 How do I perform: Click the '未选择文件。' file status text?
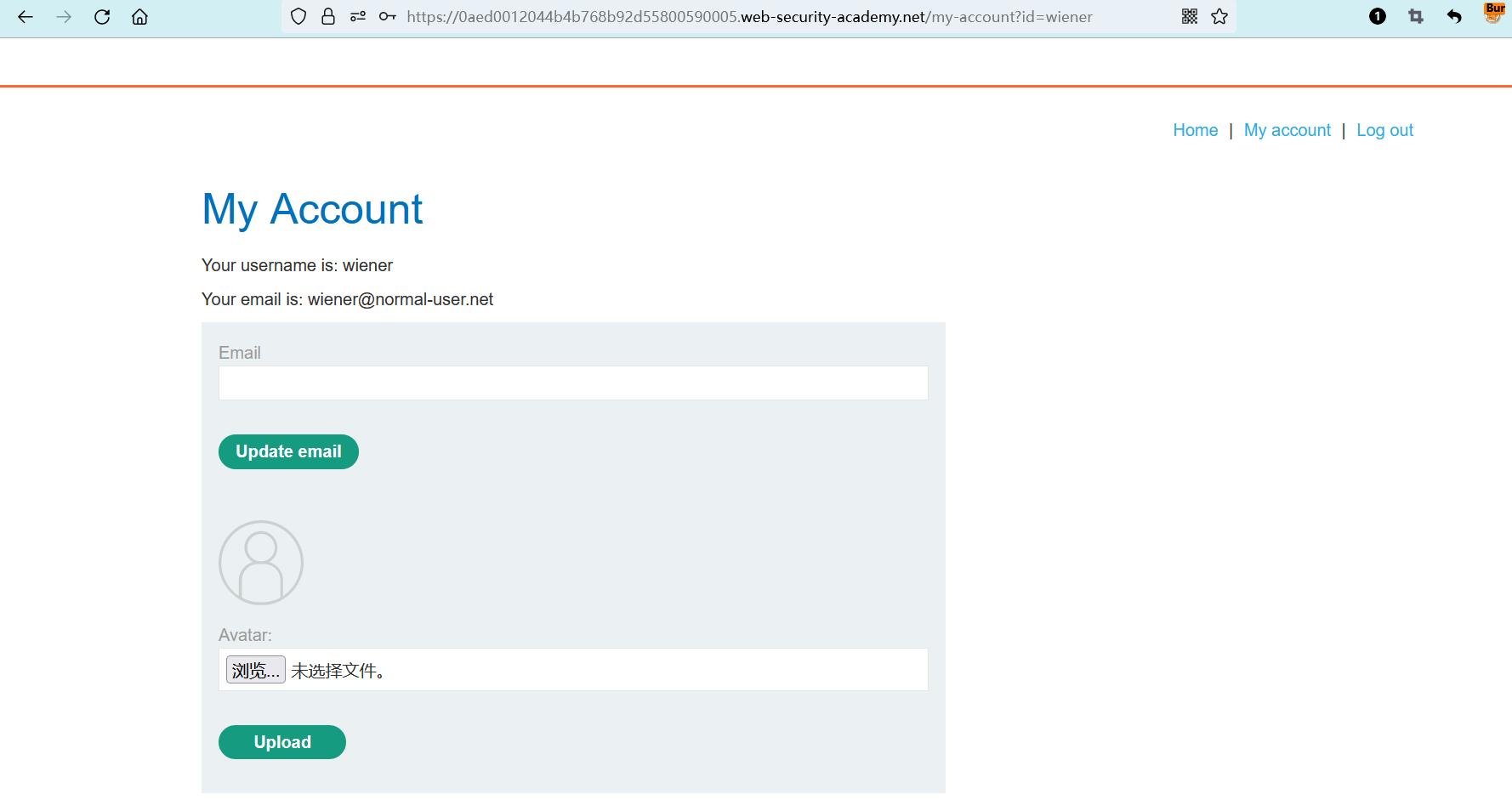pyautogui.click(x=338, y=671)
